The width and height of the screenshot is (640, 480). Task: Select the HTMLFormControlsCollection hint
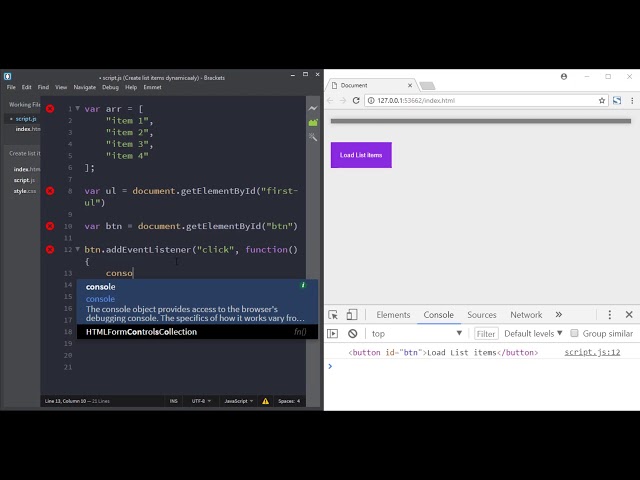197,332
